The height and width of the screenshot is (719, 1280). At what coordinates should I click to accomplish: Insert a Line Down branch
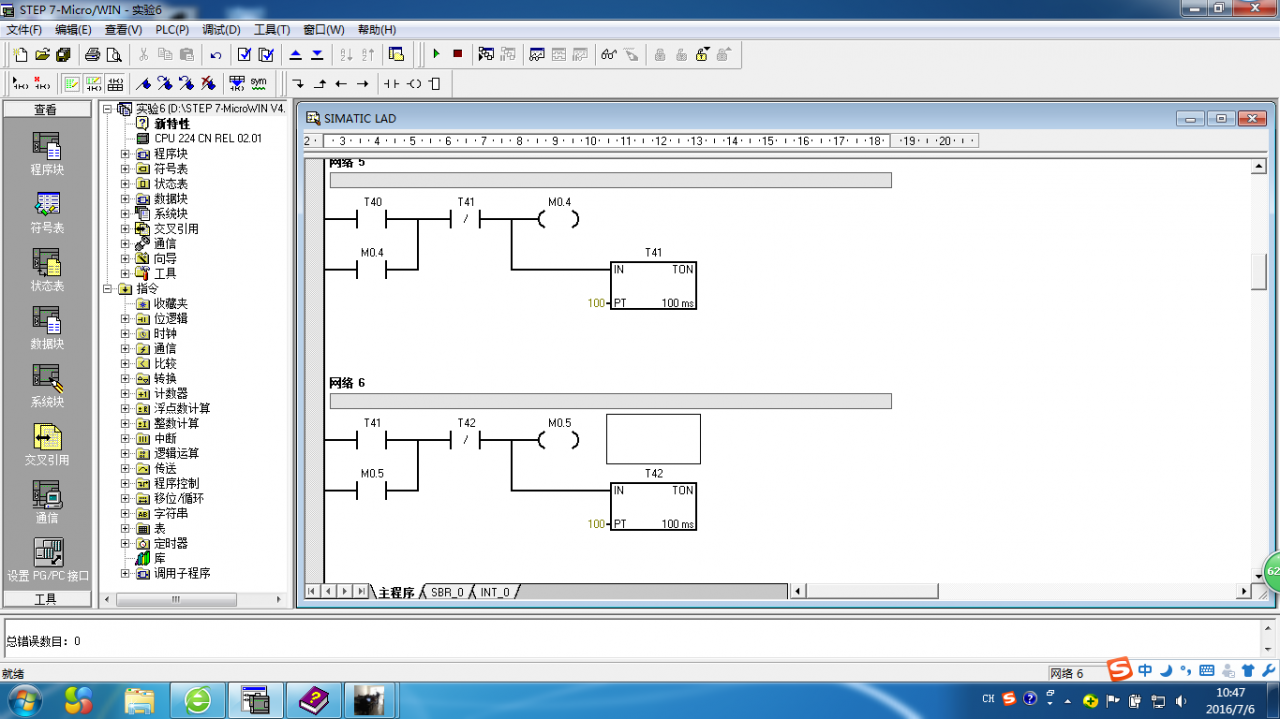pyautogui.click(x=298, y=83)
